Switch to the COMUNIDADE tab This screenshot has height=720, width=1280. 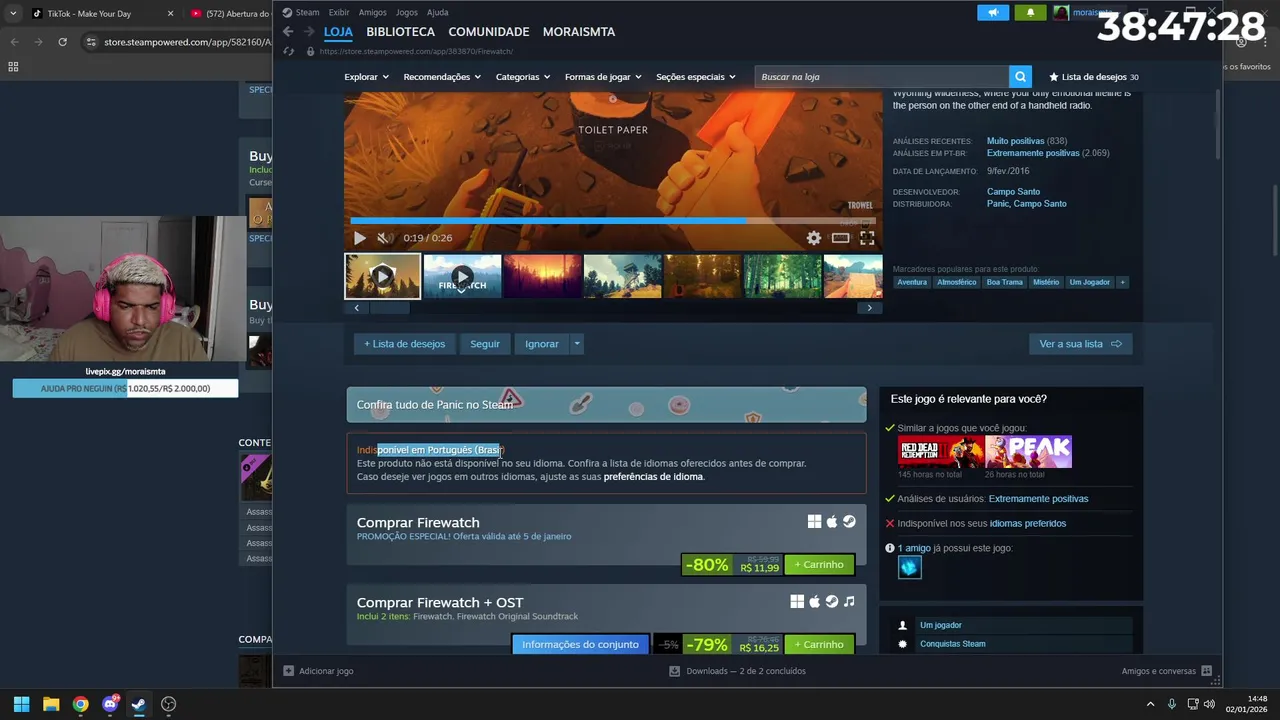click(x=489, y=32)
